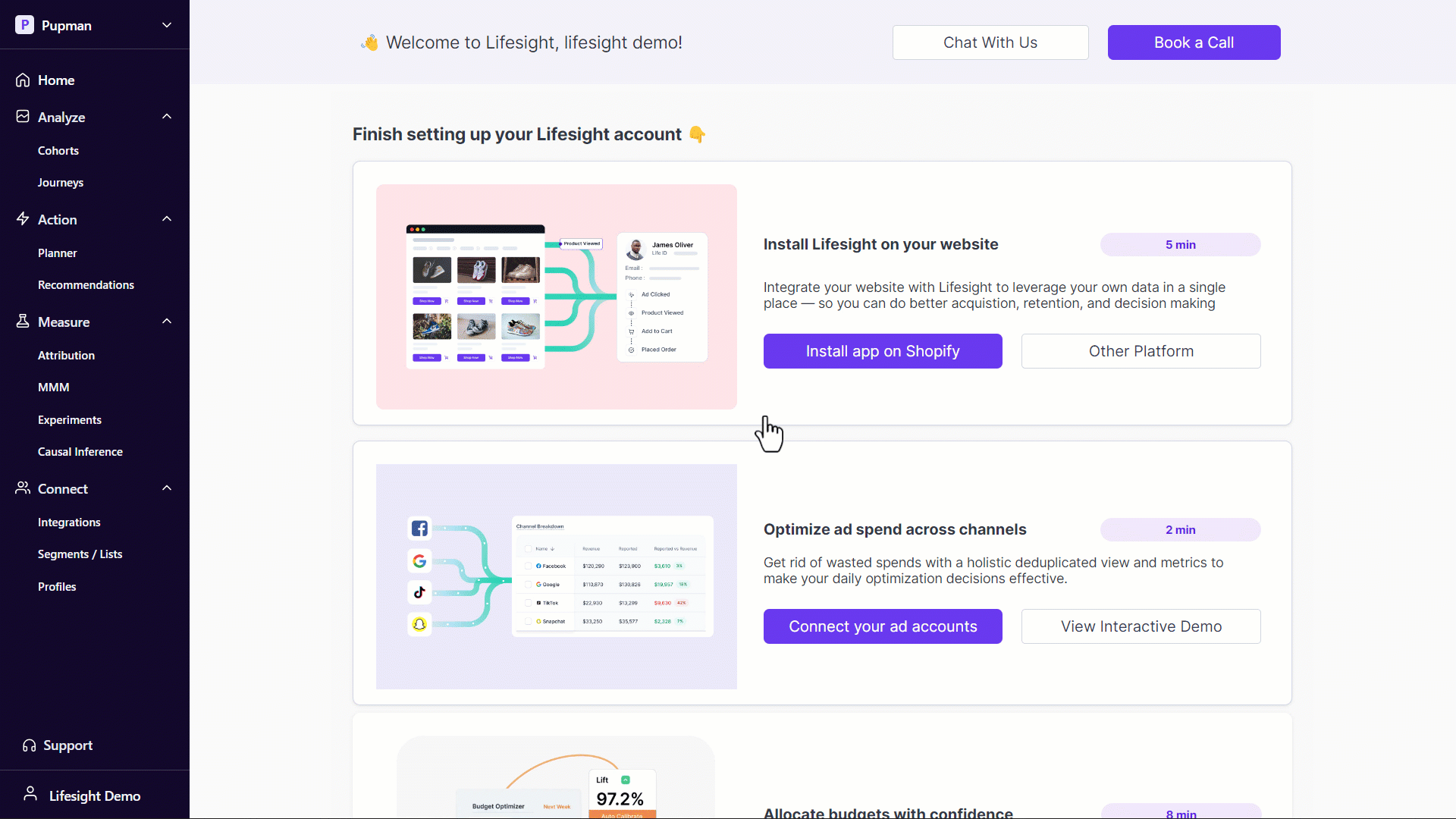Click the Analyze section icon in sidebar
This screenshot has height=819, width=1456.
click(22, 117)
